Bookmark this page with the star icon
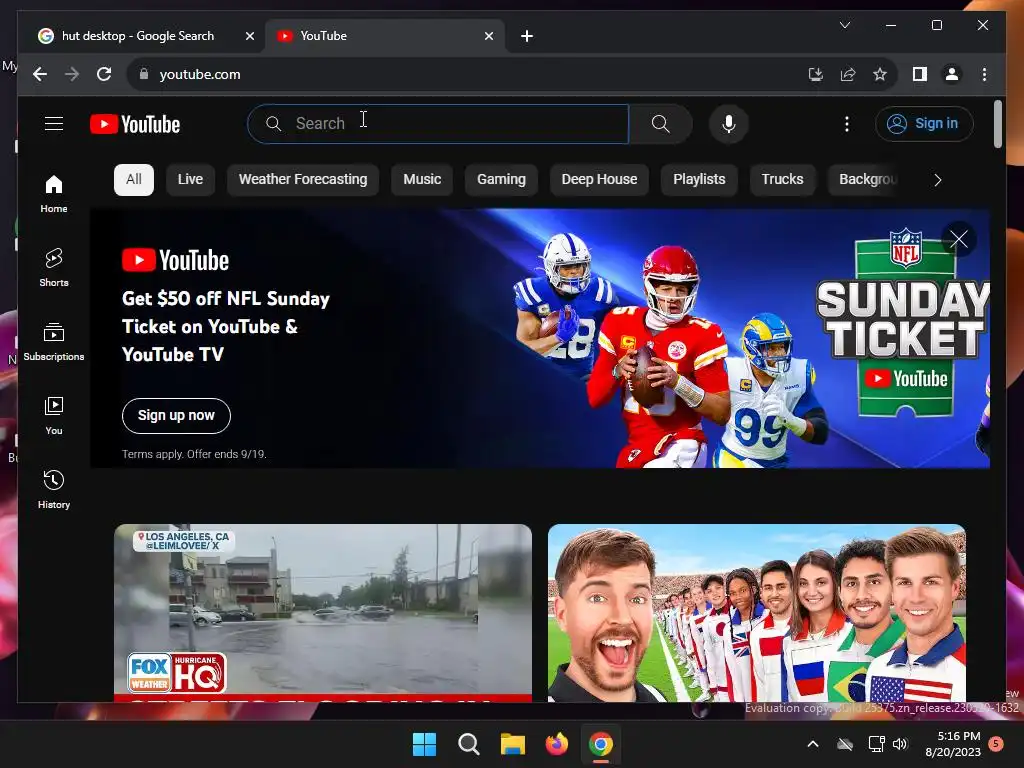The height and width of the screenshot is (768, 1024). pos(880,74)
